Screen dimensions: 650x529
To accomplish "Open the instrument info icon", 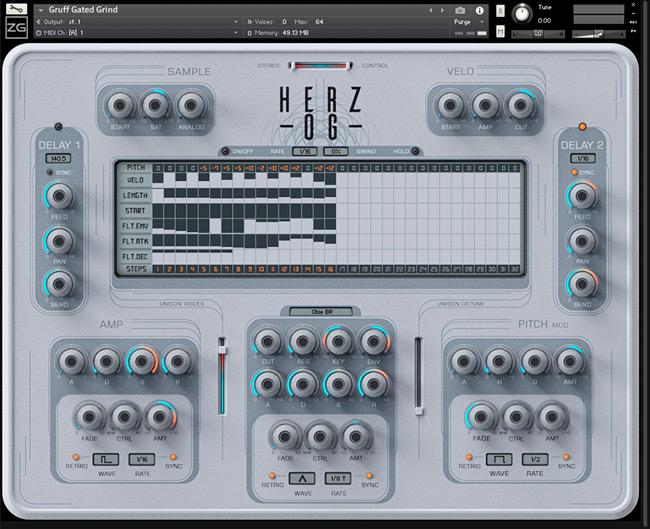I will tap(479, 9).
